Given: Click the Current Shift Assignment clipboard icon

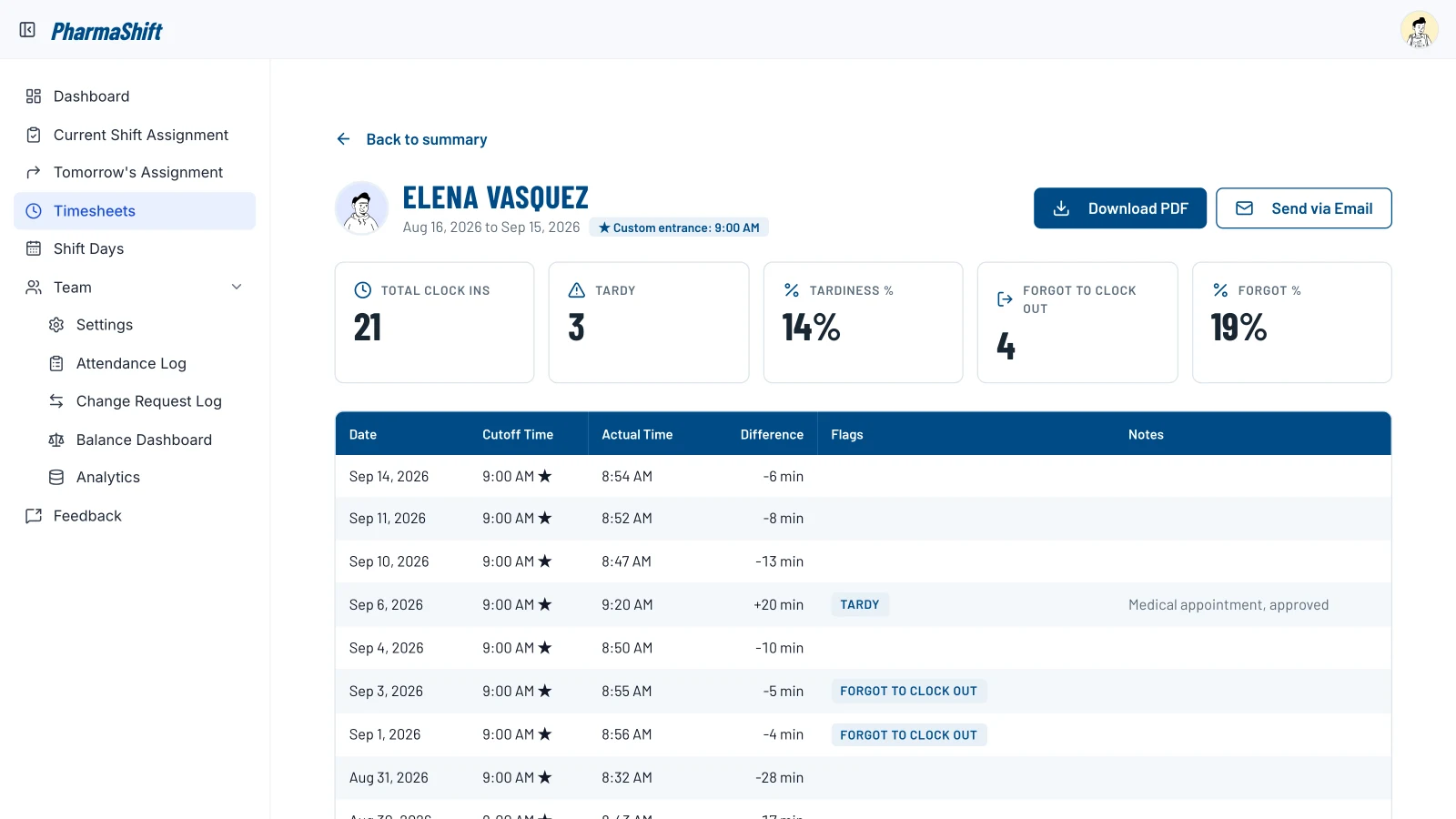Looking at the screenshot, I should pos(34,135).
